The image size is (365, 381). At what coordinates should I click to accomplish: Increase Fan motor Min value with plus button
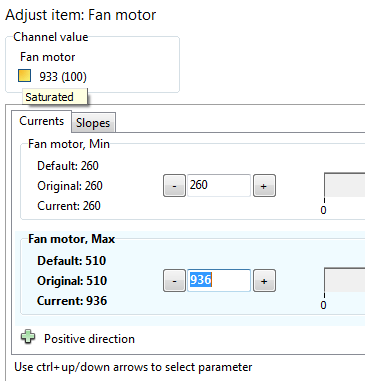264,186
